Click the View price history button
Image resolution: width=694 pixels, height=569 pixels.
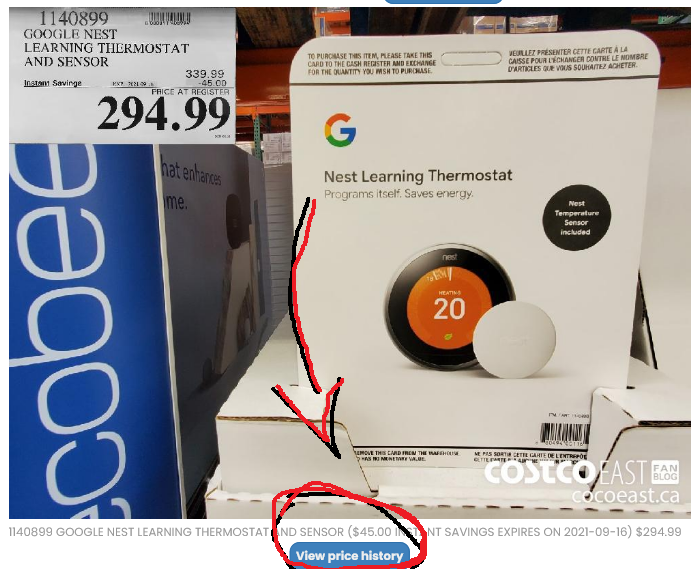point(349,555)
